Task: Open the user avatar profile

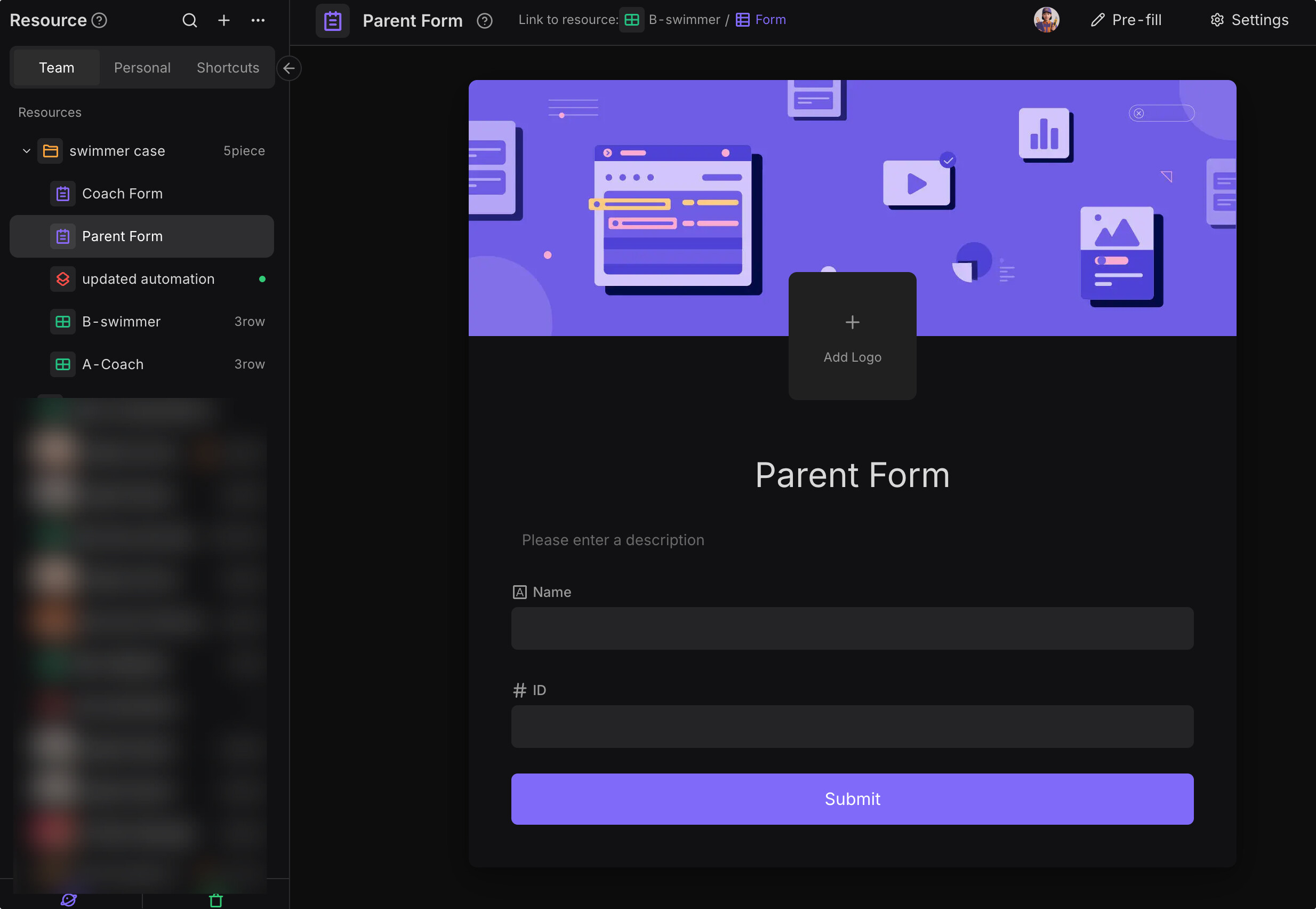Action: (1046, 20)
